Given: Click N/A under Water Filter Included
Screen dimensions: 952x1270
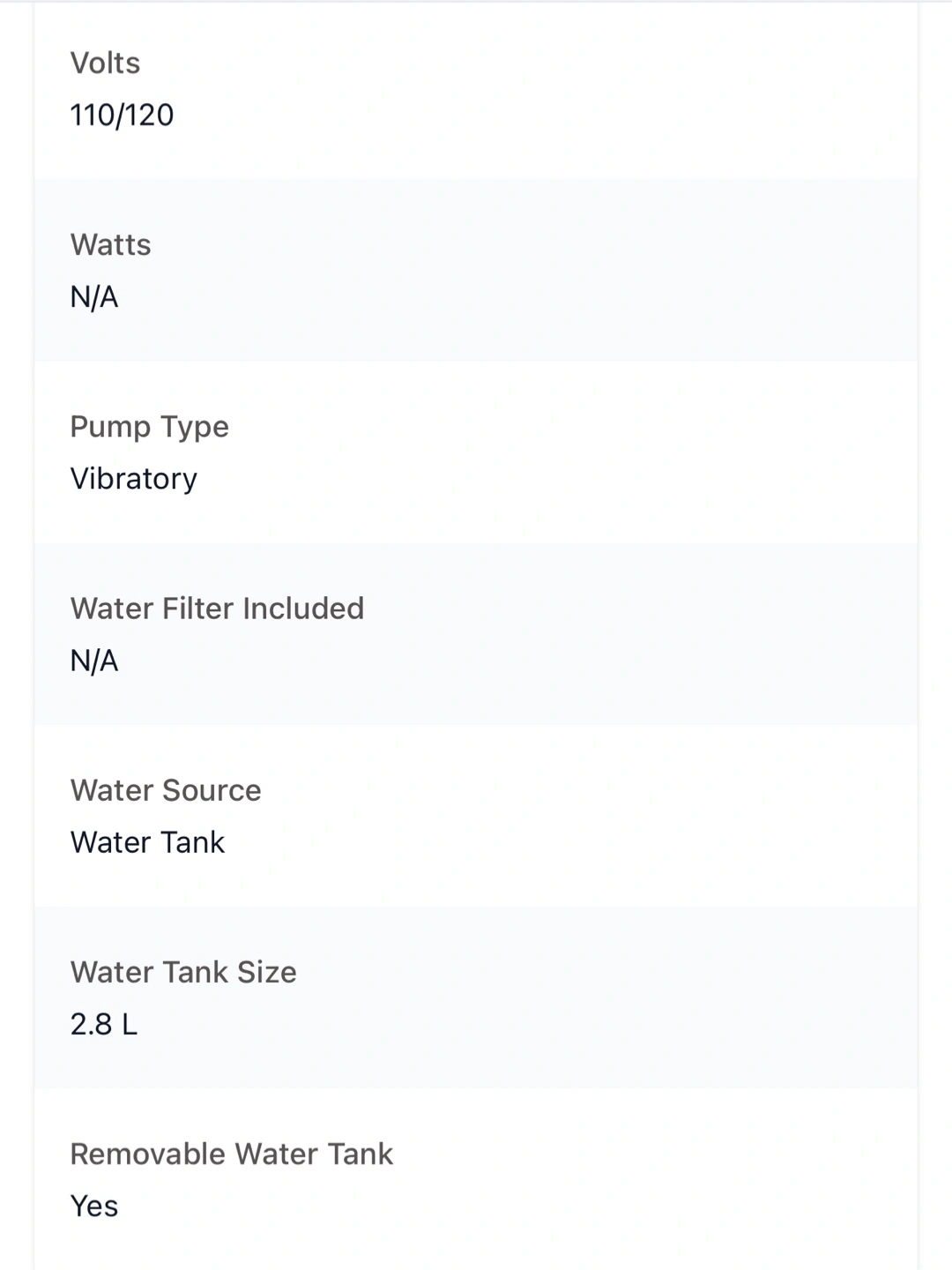Looking at the screenshot, I should pyautogui.click(x=94, y=661).
